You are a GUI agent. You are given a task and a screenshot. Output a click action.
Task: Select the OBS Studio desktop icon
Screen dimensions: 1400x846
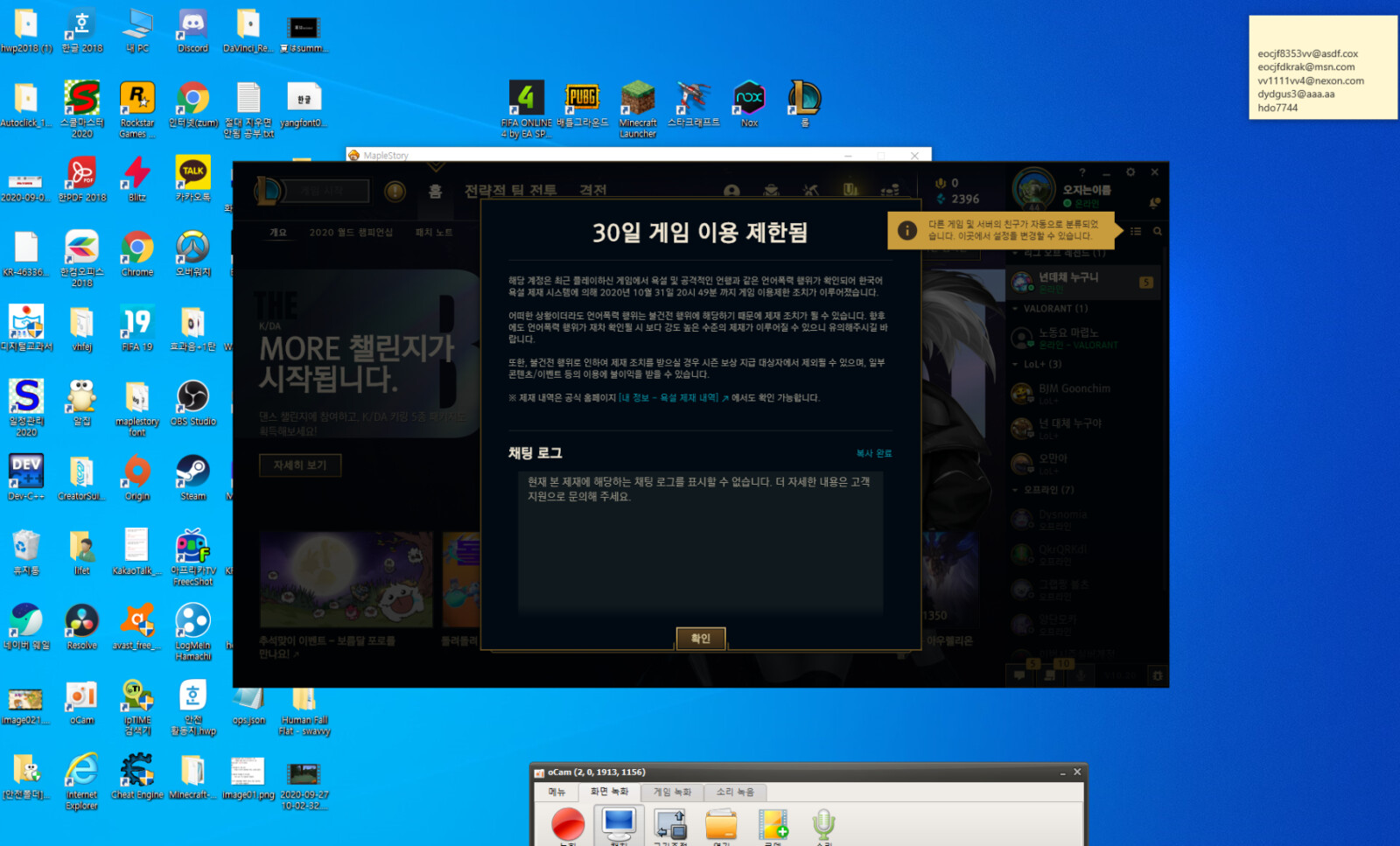[x=192, y=403]
